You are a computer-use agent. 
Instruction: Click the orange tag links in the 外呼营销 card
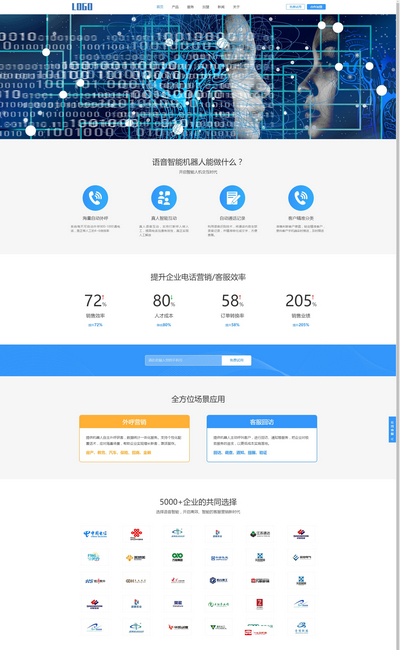click(119, 453)
